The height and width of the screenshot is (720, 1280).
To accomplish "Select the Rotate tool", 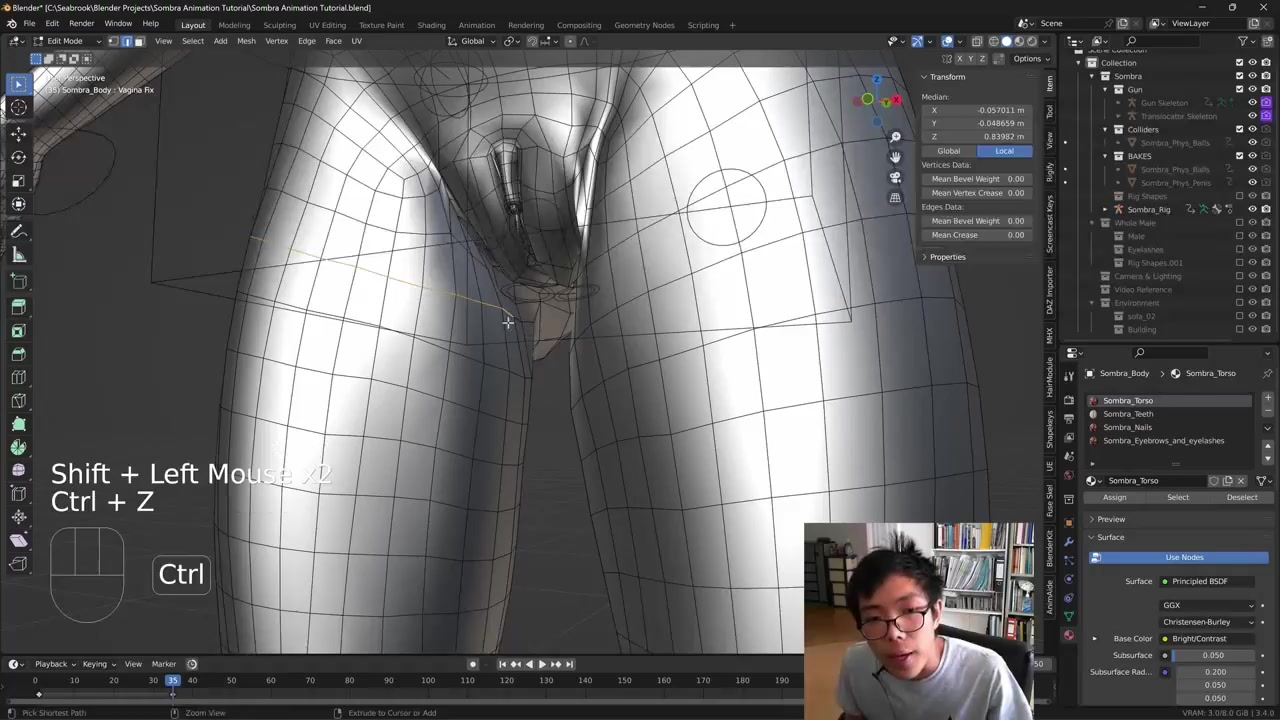I will 18,157.
